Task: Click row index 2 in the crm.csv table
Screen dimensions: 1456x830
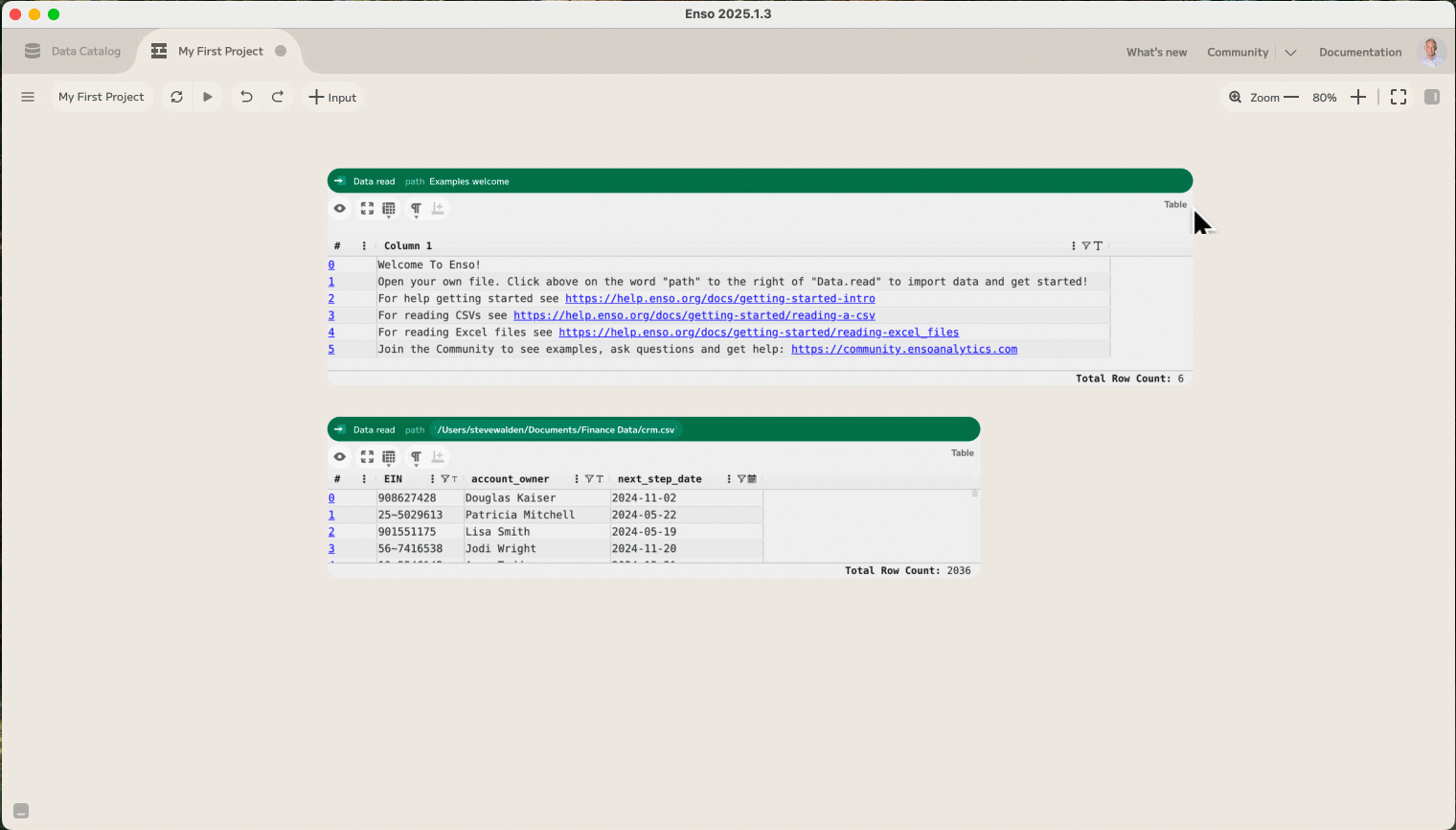Action: tap(331, 531)
